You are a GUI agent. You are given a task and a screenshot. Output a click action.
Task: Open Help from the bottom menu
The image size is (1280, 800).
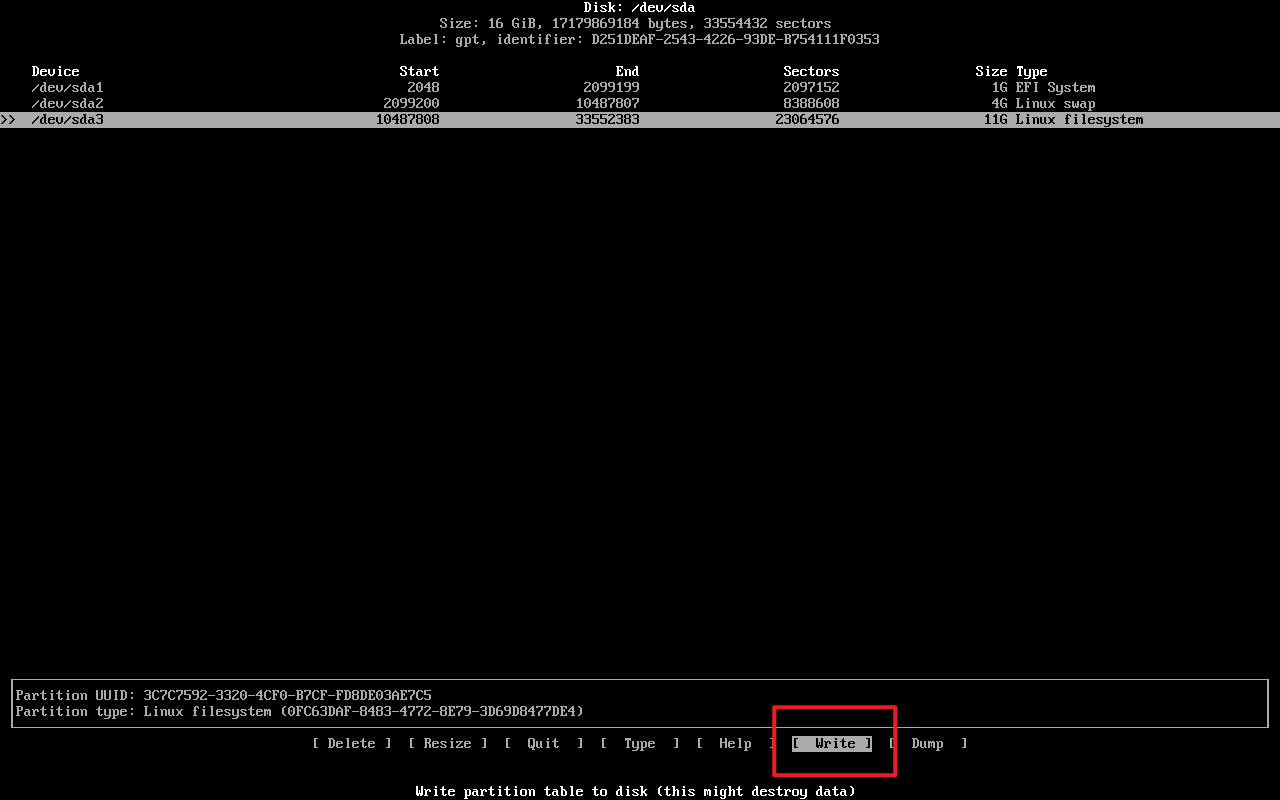[735, 743]
